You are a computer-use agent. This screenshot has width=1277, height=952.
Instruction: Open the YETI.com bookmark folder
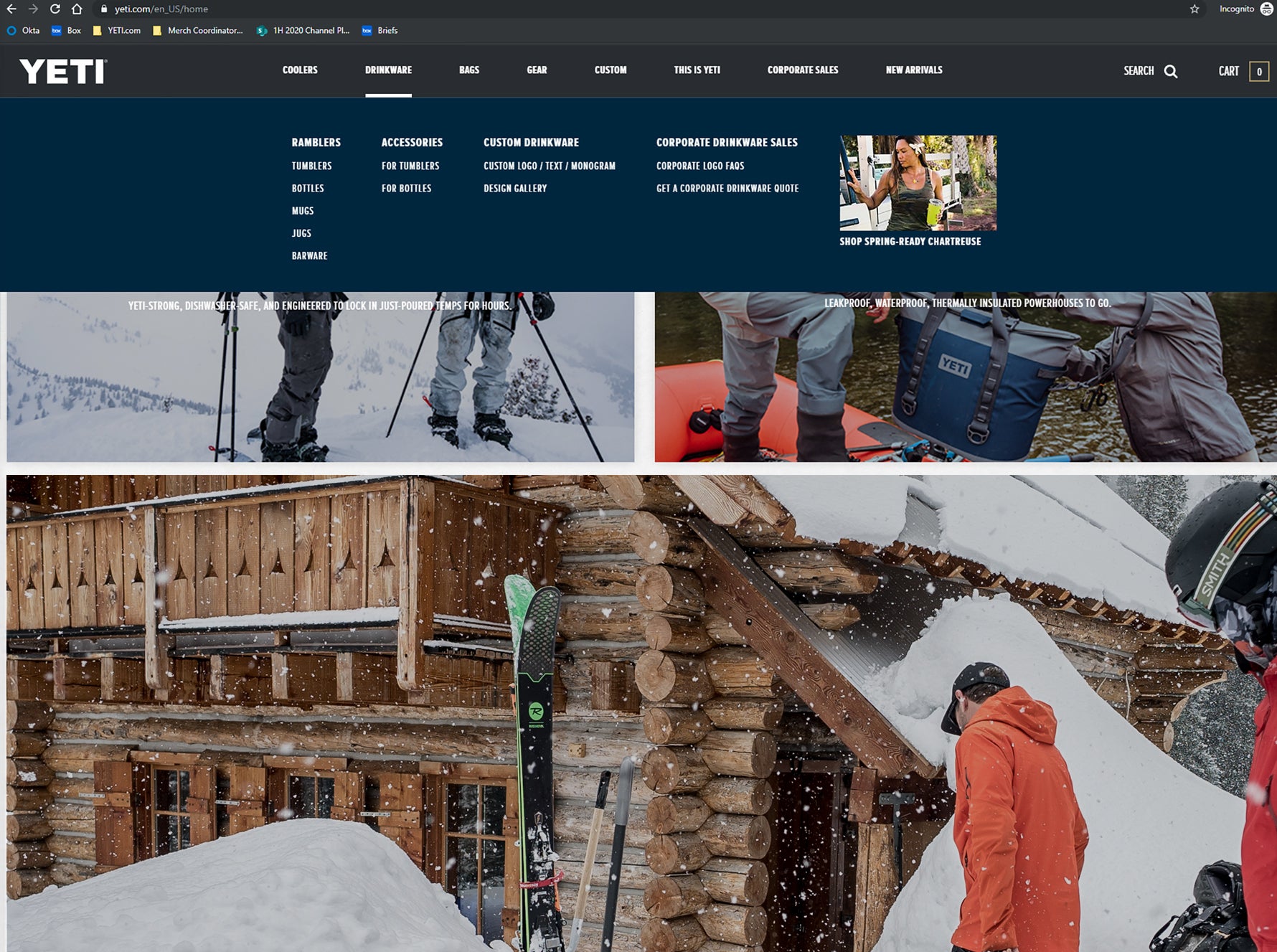(x=116, y=30)
